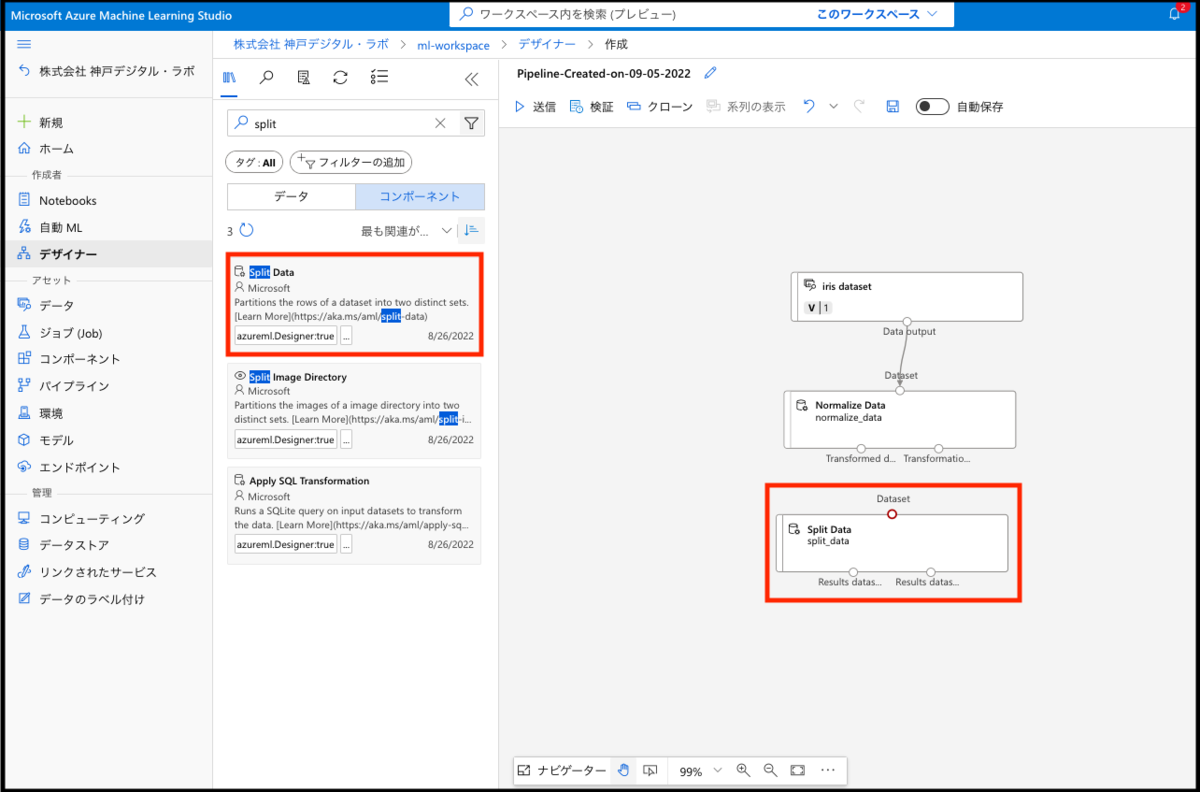
Task: Open the search panel tab icon
Action: [266, 78]
